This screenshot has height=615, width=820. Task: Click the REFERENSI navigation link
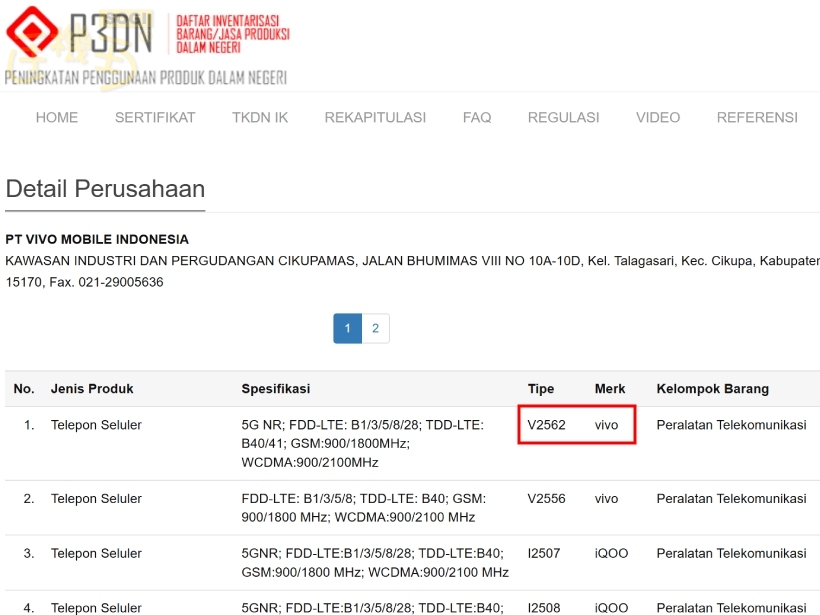pyautogui.click(x=757, y=117)
